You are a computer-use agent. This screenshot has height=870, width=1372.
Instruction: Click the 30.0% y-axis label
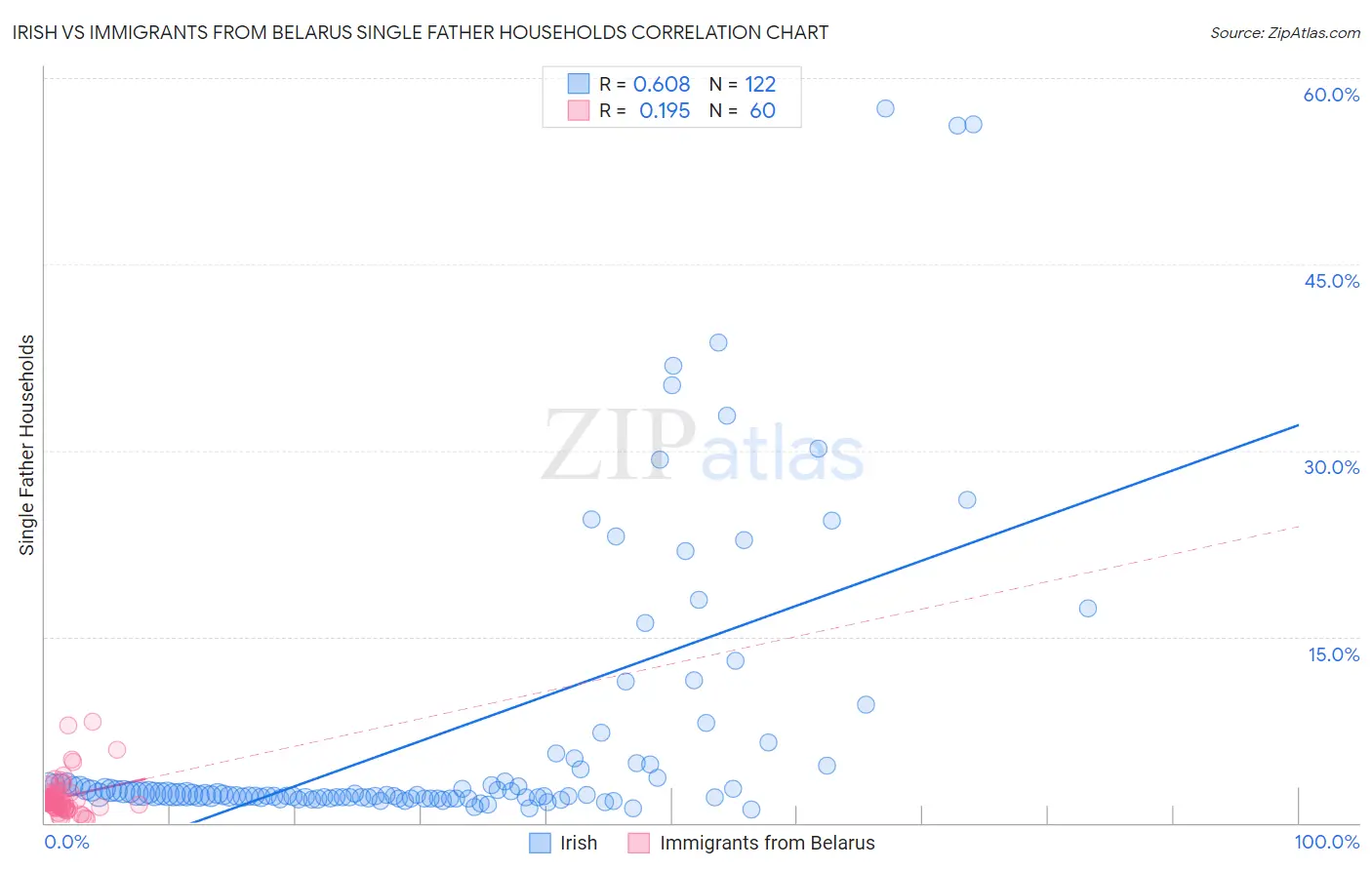[1331, 467]
